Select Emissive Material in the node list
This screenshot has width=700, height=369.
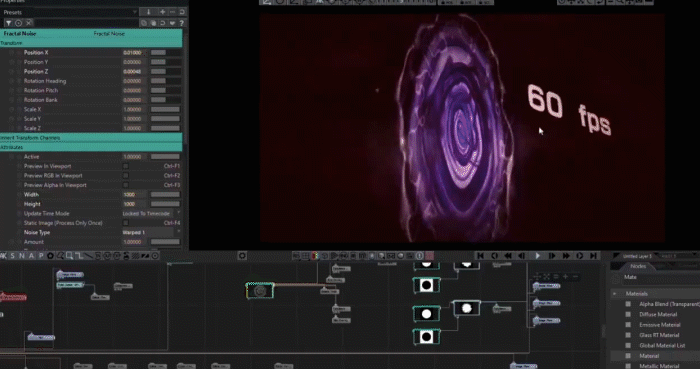[659, 325]
